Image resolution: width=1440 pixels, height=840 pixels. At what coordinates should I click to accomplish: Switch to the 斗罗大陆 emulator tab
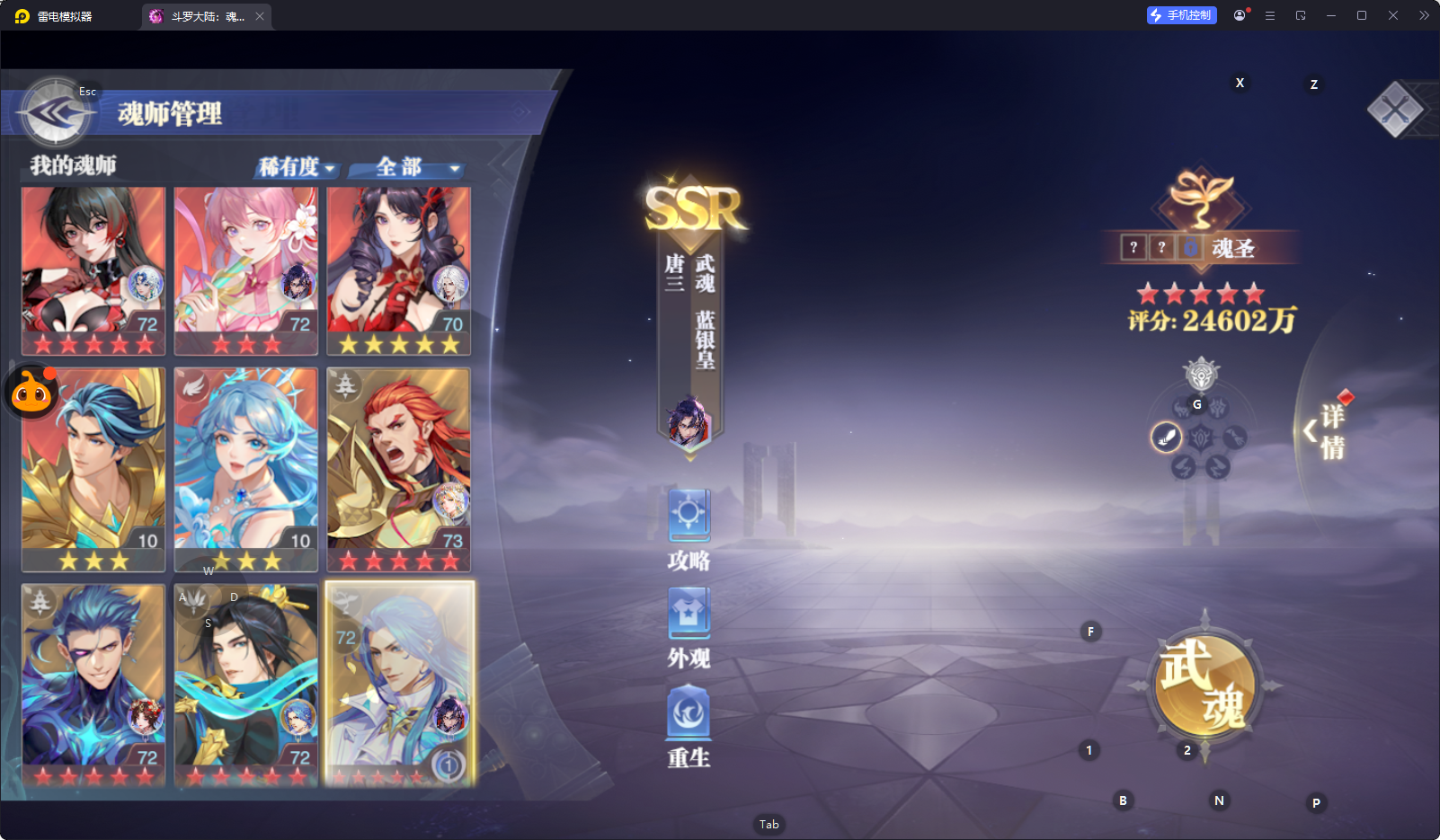click(x=206, y=16)
